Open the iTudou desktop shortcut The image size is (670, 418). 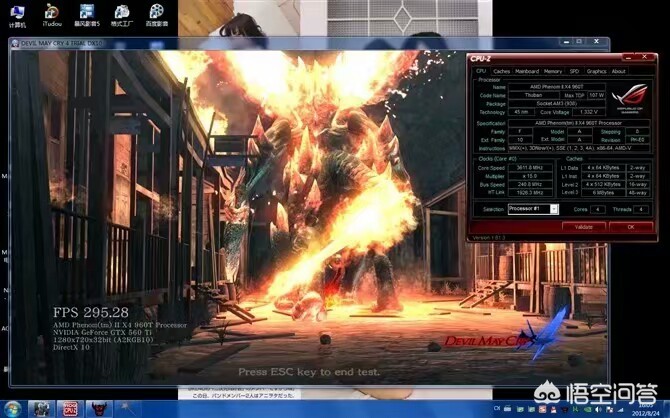52,15
